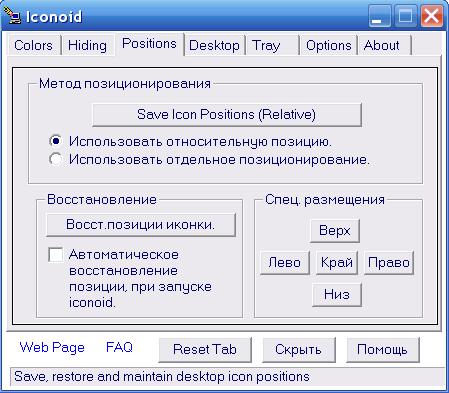Switch to the Options tab
The width and height of the screenshot is (449, 393).
(329, 45)
